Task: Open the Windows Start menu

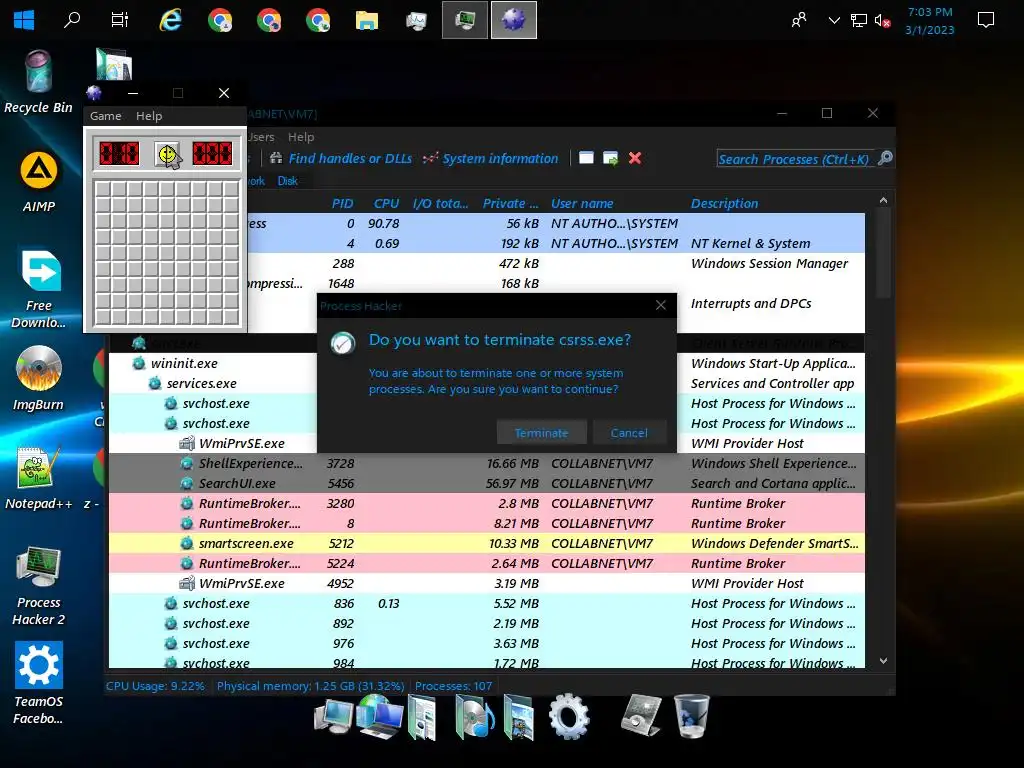Action: click(x=24, y=20)
